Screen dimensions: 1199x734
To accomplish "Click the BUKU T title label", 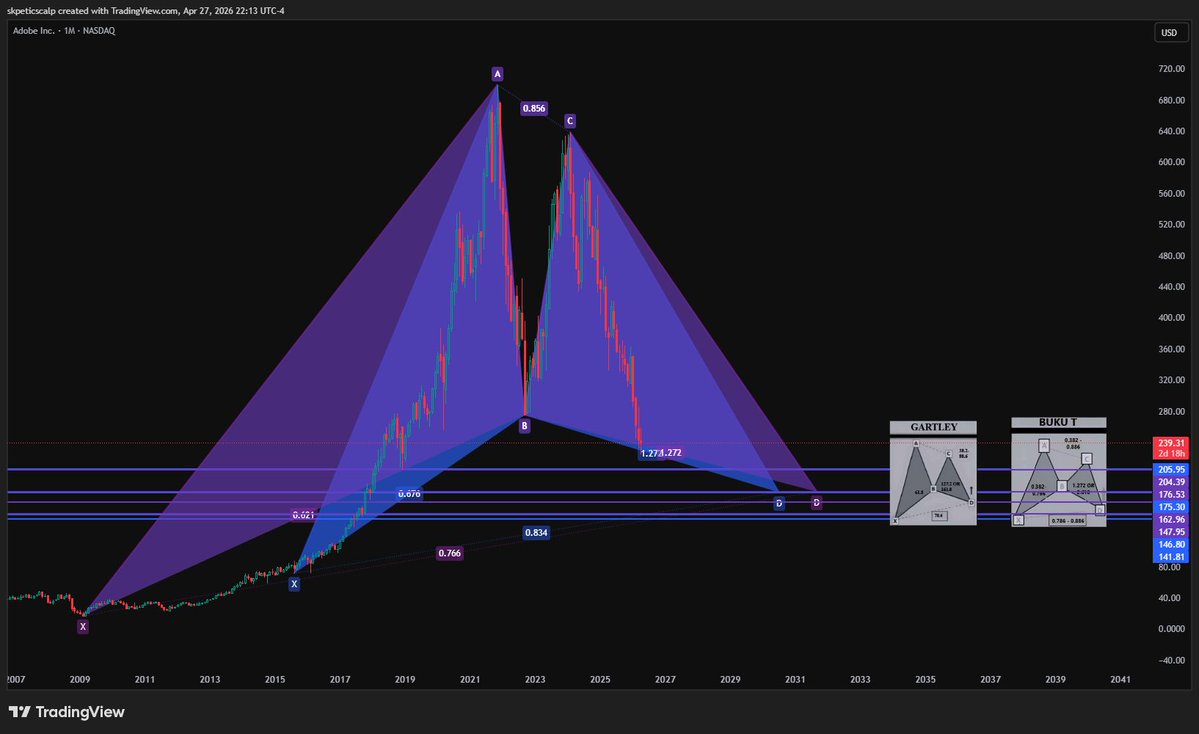I will (1058, 422).
